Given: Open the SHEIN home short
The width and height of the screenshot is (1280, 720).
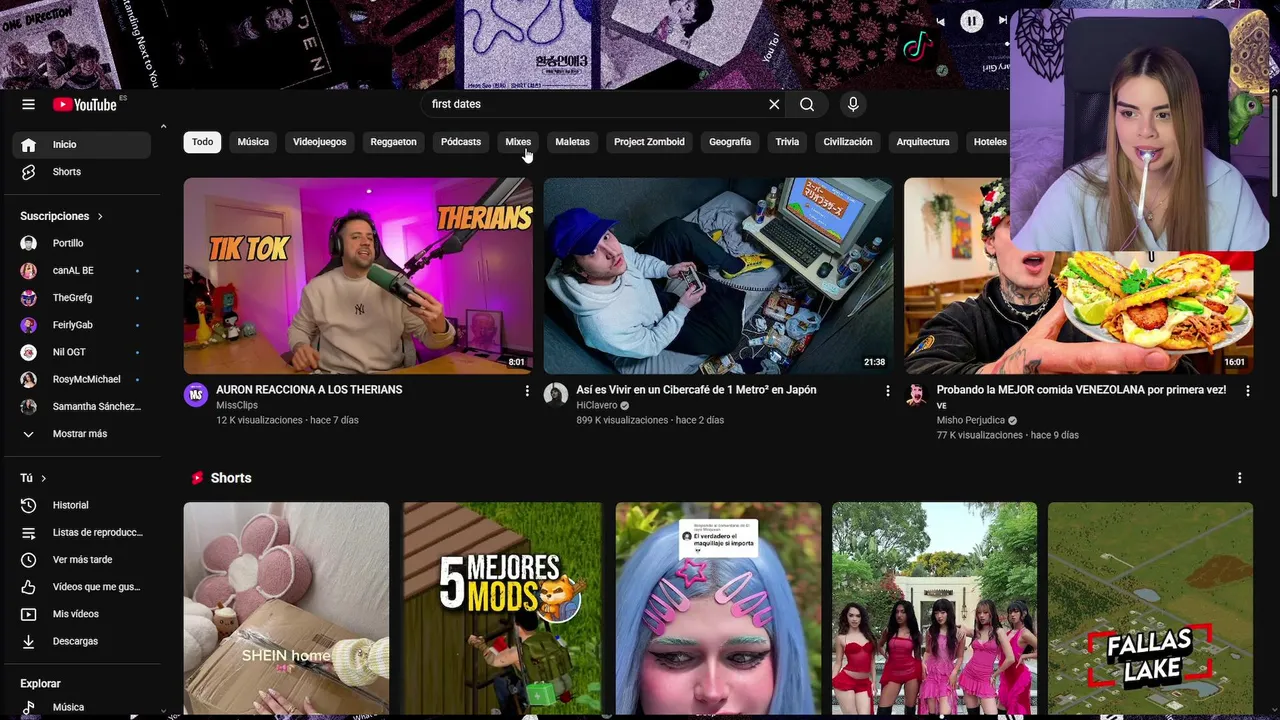Looking at the screenshot, I should [286, 609].
